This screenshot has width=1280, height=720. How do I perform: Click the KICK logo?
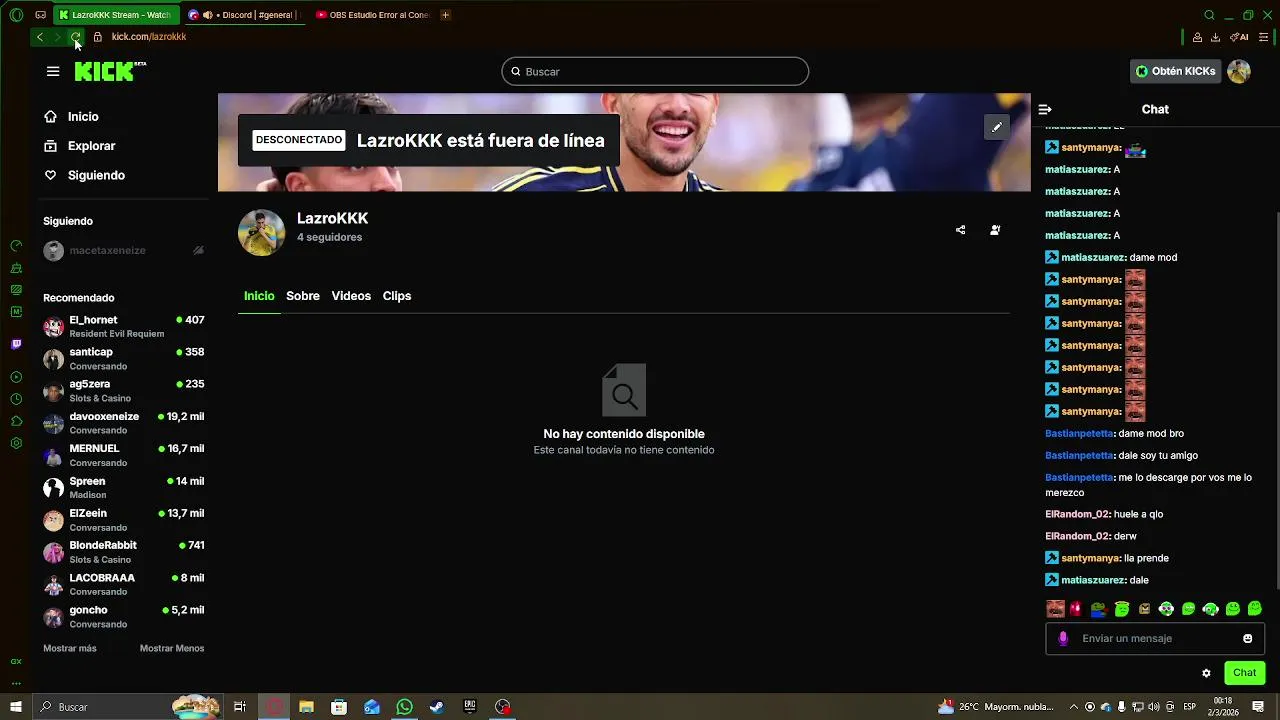pyautogui.click(x=110, y=71)
